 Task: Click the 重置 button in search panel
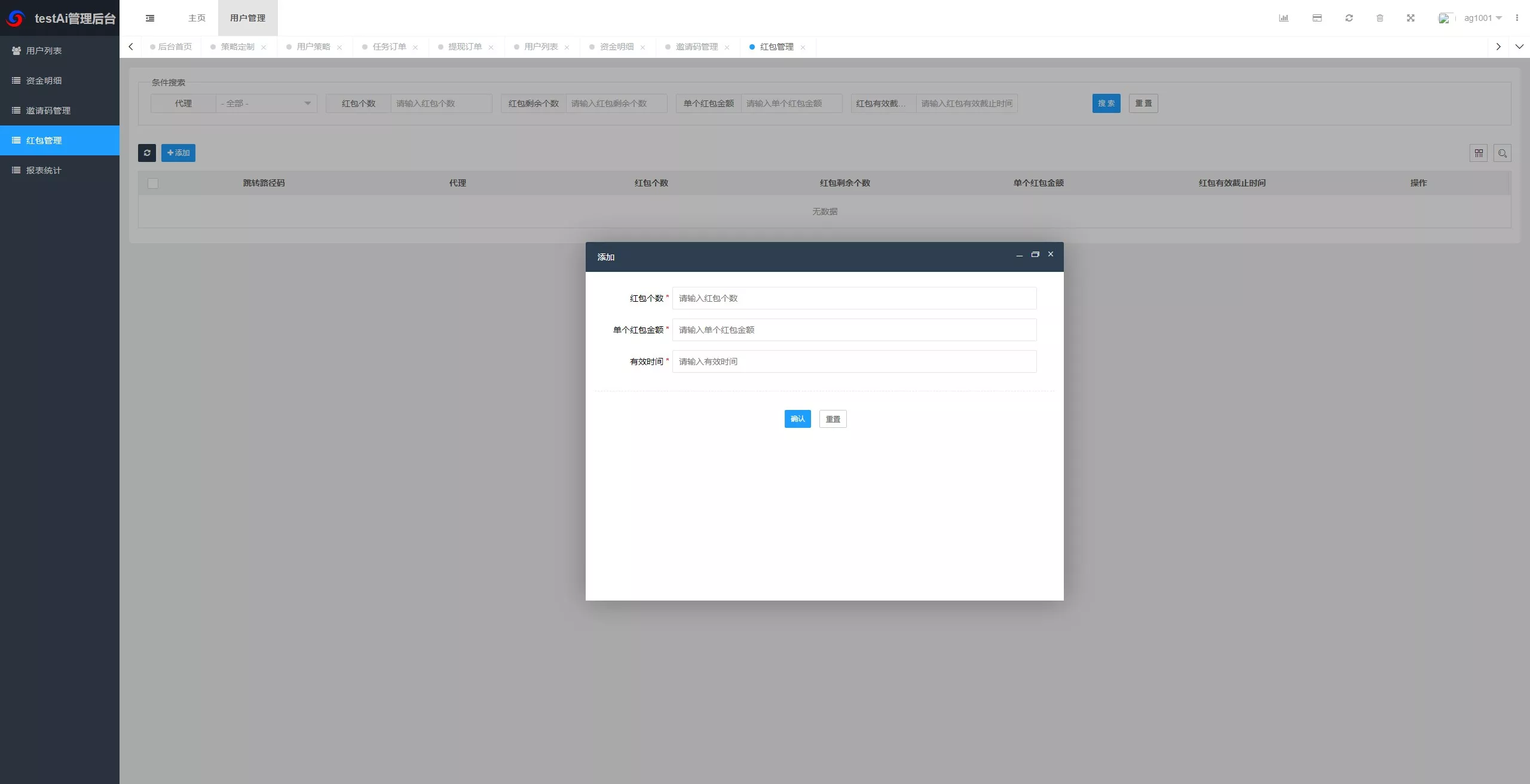[1143, 103]
